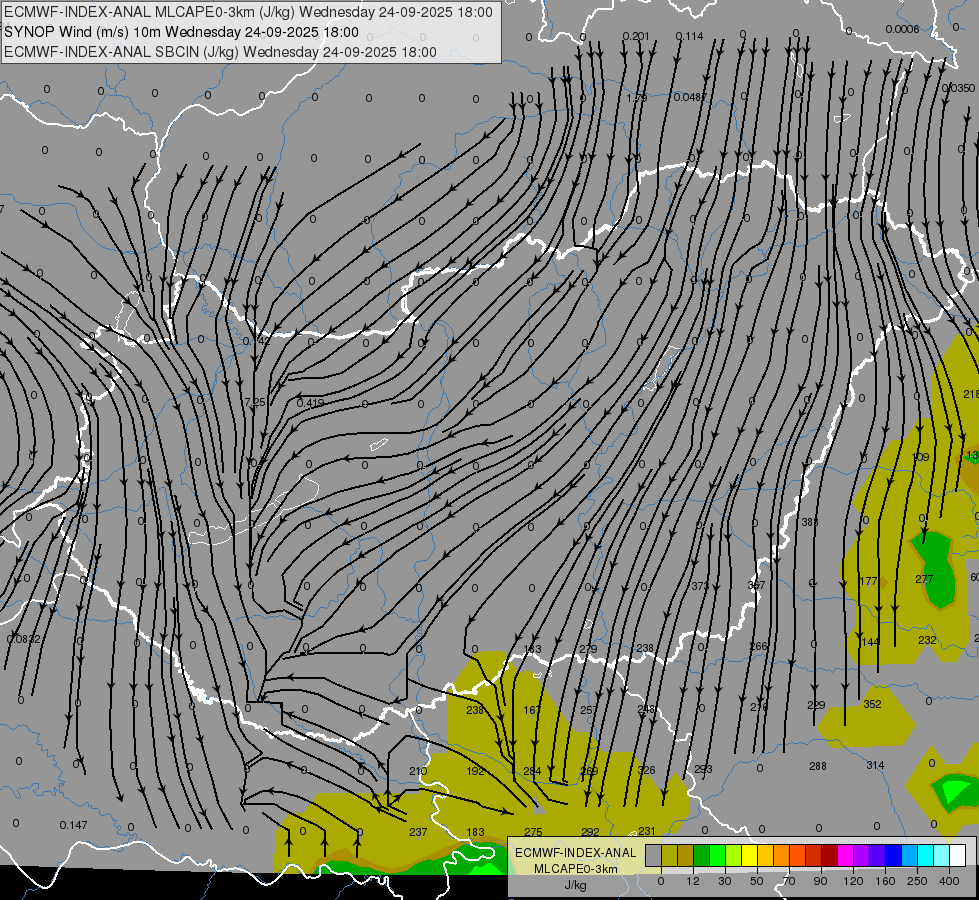This screenshot has height=900, width=979.
Task: Select the pure blue legend swatch
Action: coord(893,855)
